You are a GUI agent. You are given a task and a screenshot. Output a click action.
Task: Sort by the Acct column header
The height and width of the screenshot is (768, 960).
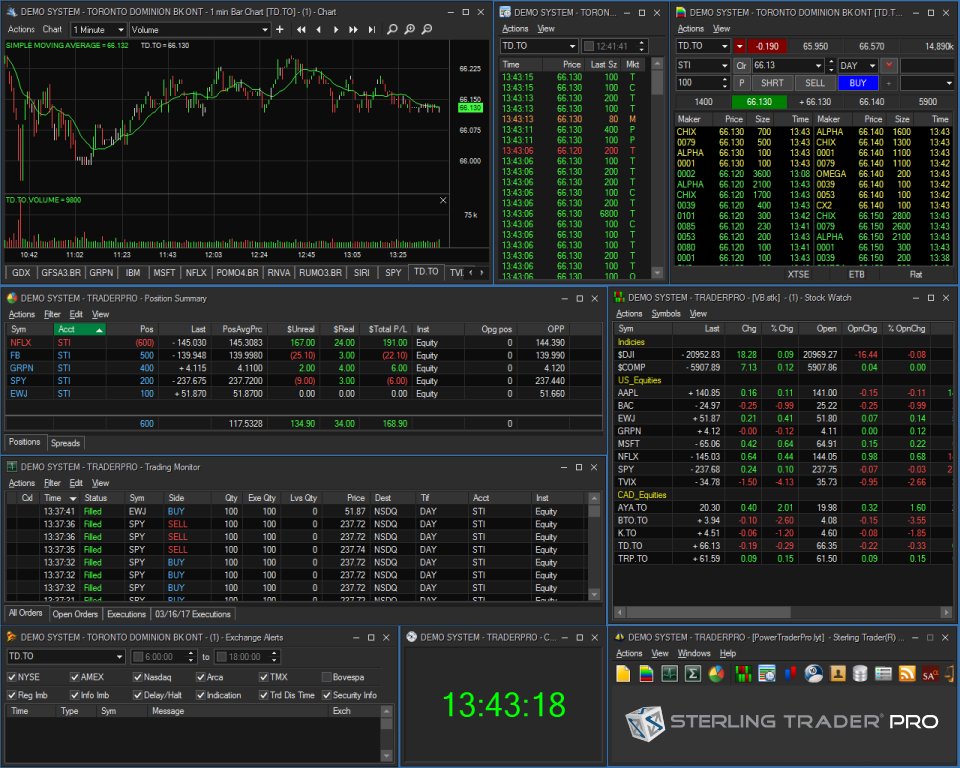[80, 329]
